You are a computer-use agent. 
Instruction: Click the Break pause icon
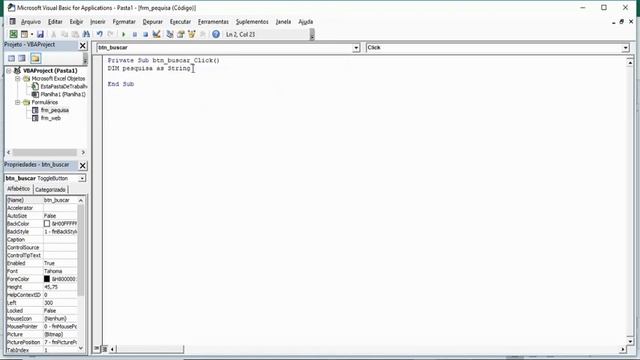coord(134,34)
